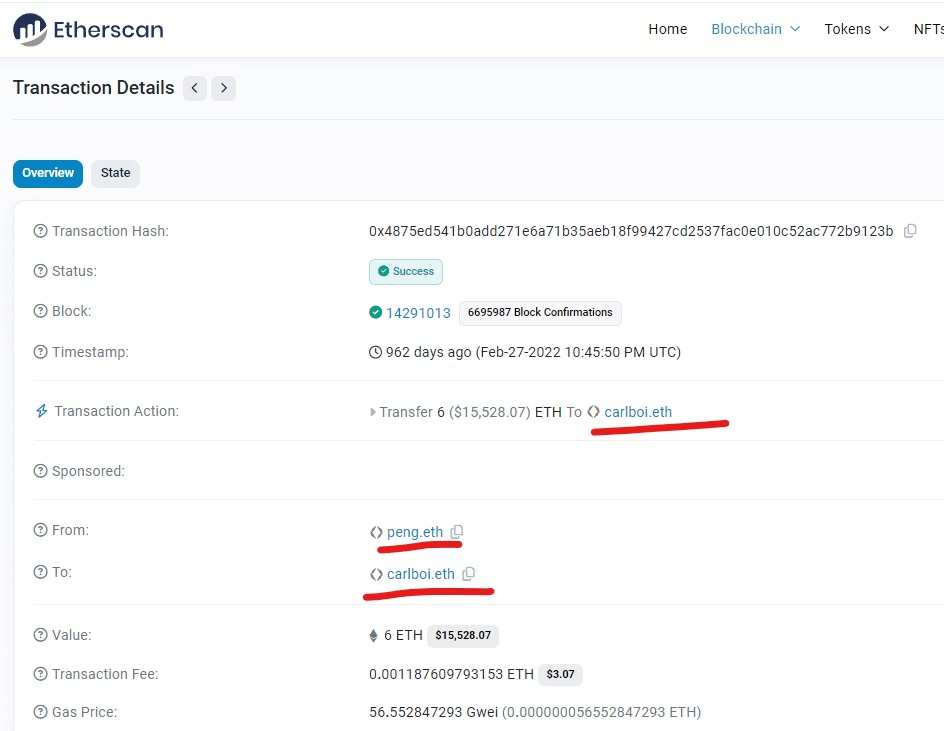Click help icon next to Timestamp
This screenshot has width=944, height=731.
[x=40, y=352]
